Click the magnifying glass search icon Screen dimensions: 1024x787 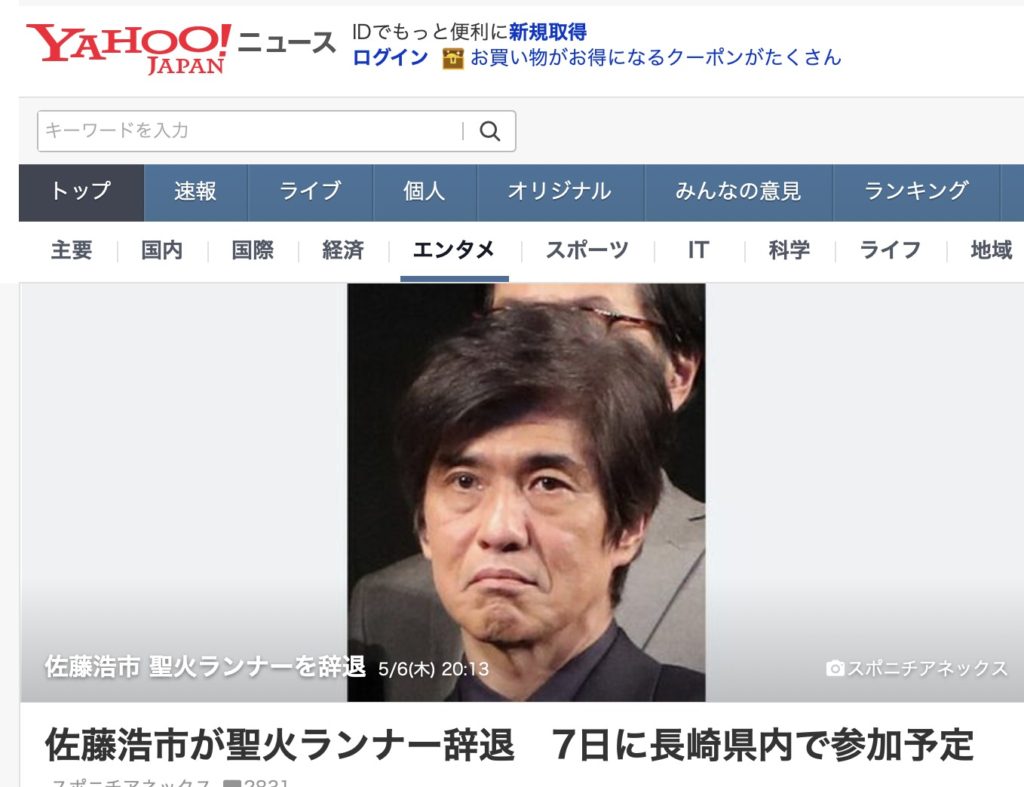pyautogui.click(x=490, y=131)
